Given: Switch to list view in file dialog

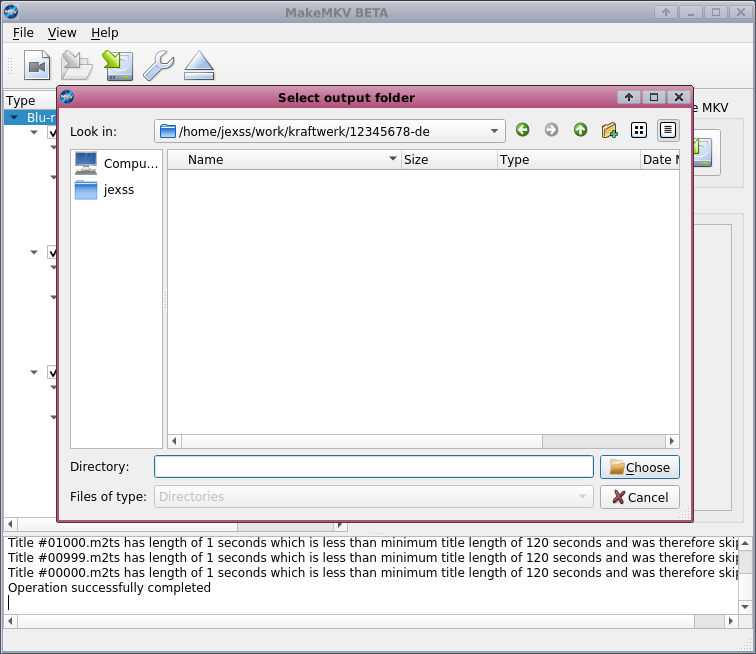Looking at the screenshot, I should pyautogui.click(x=639, y=130).
